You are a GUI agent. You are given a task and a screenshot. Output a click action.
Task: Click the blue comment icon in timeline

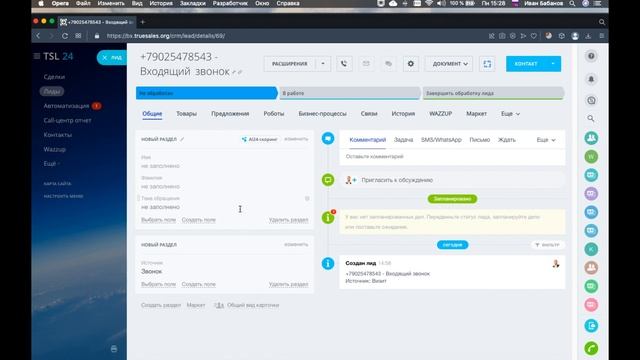click(x=328, y=138)
